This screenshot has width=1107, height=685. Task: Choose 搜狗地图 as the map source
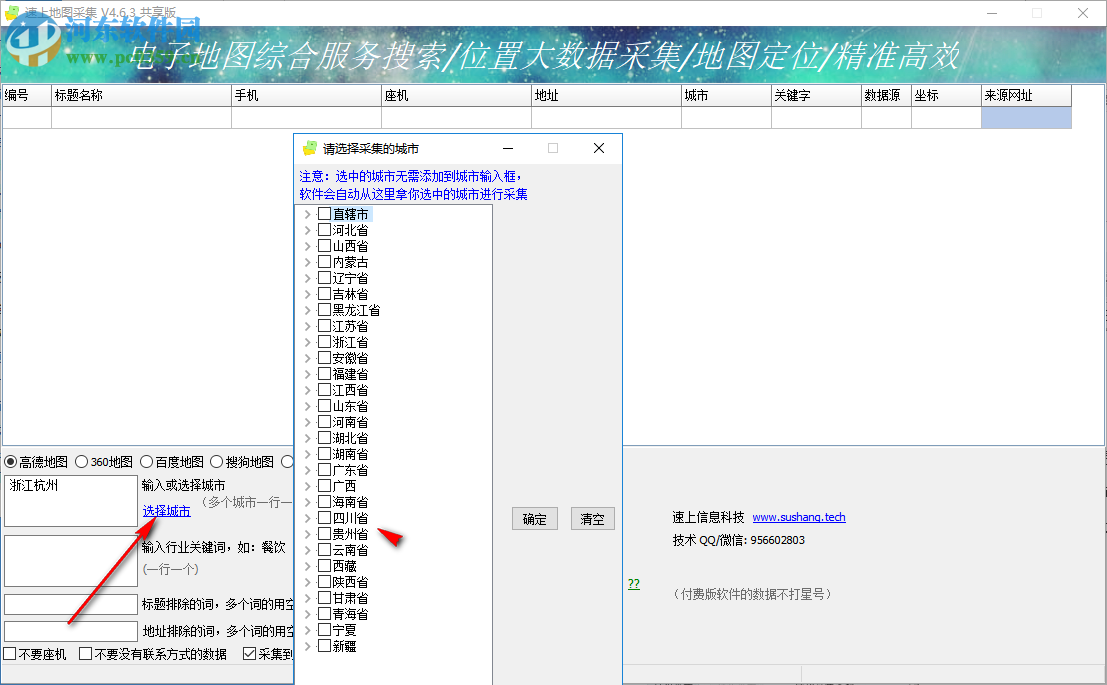[x=218, y=461]
